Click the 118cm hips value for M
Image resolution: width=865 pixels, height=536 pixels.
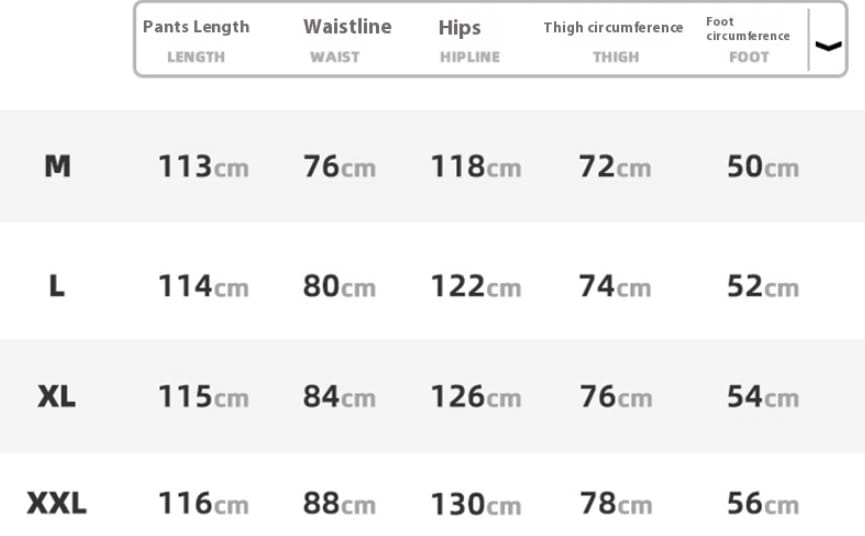476,167
